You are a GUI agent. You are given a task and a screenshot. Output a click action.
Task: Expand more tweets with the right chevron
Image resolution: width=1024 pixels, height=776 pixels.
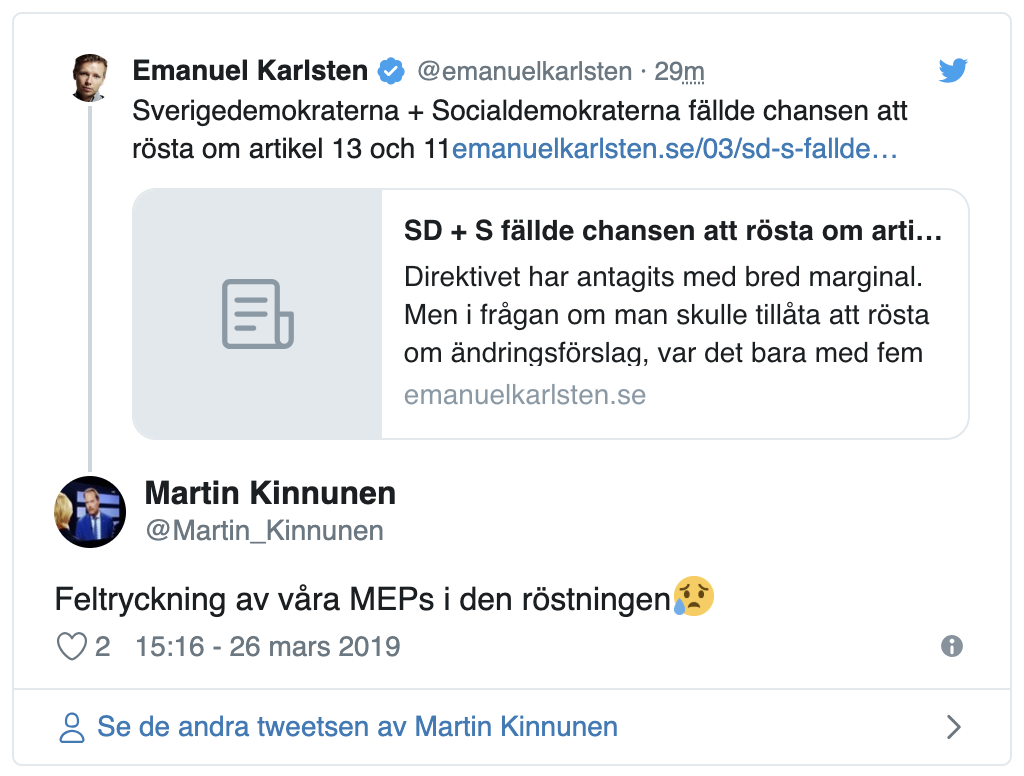point(953,727)
